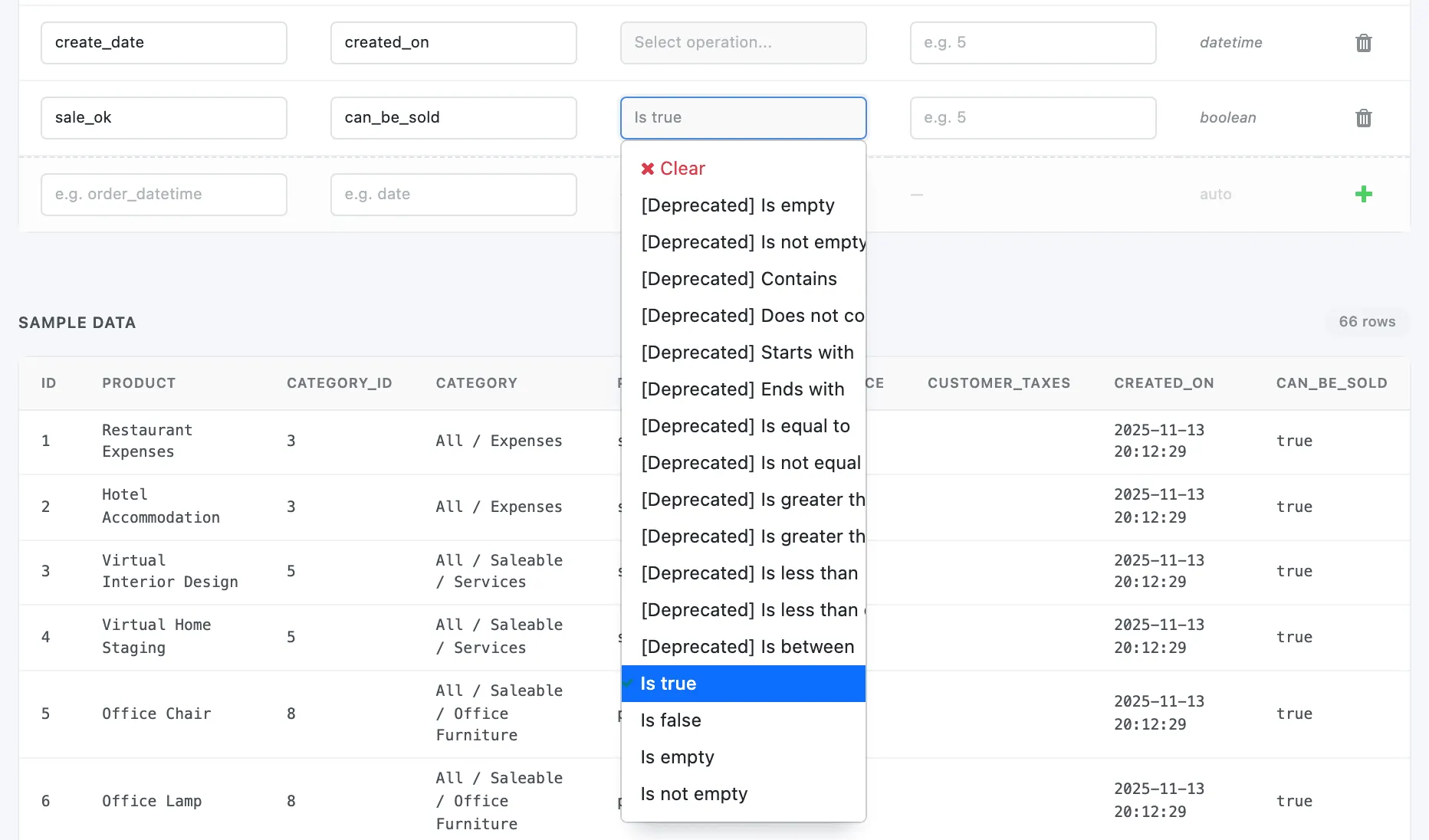Click value input in create_date row
This screenshot has width=1429, height=840.
click(1033, 43)
